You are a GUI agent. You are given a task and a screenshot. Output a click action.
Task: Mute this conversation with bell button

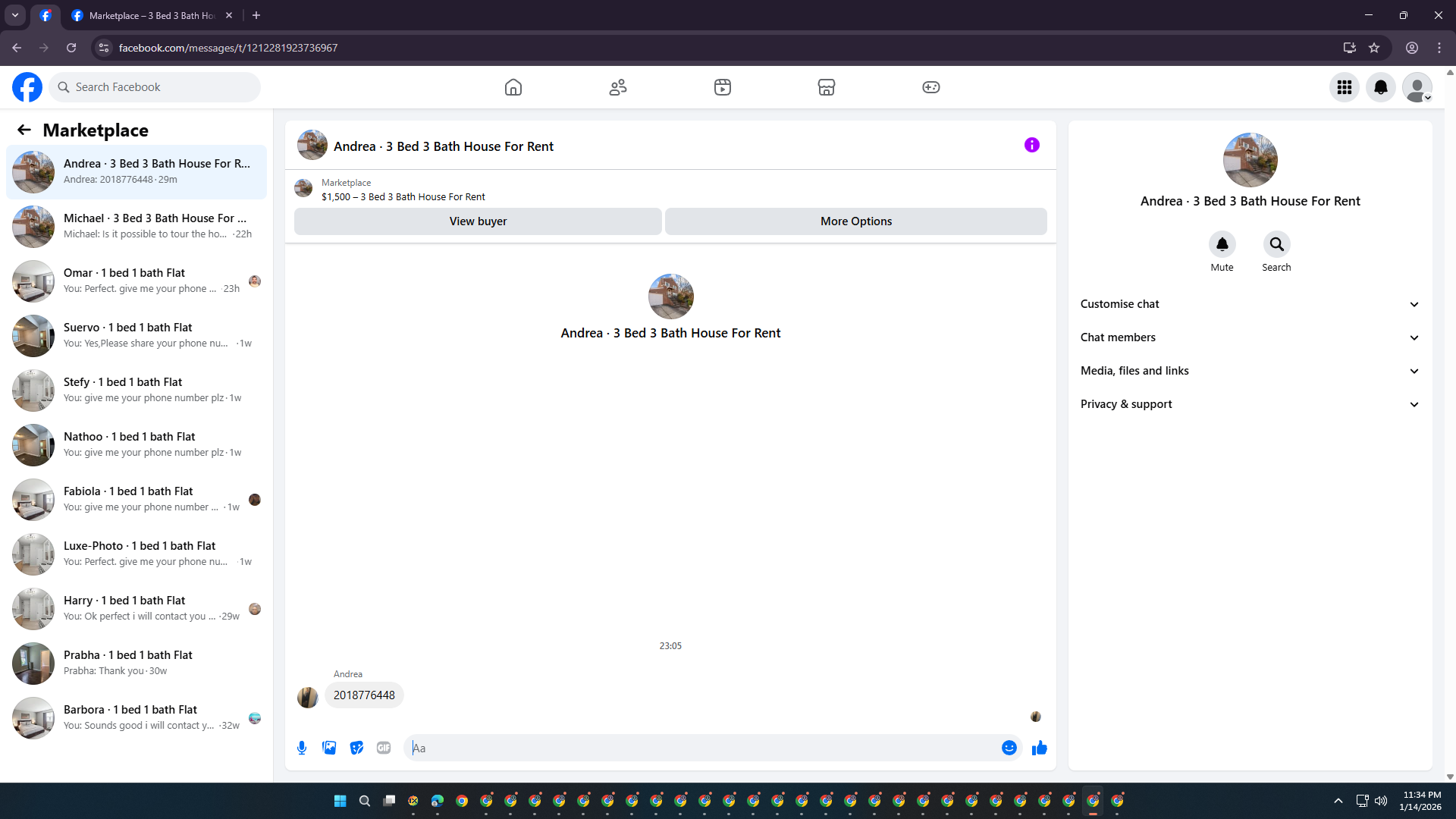click(1222, 244)
